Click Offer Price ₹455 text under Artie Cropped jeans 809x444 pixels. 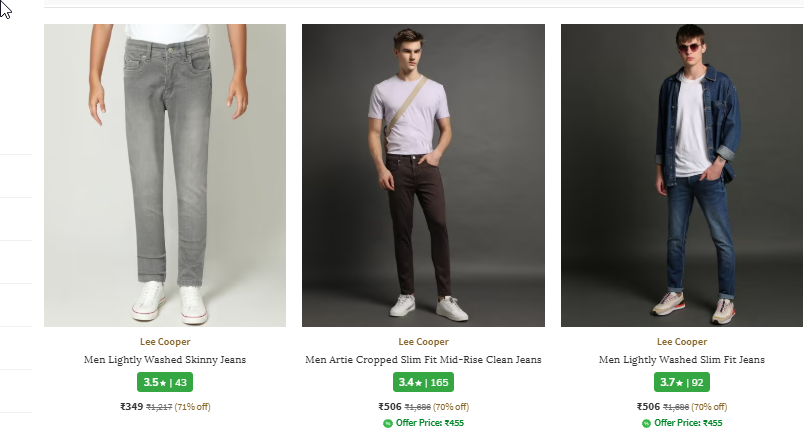point(430,423)
